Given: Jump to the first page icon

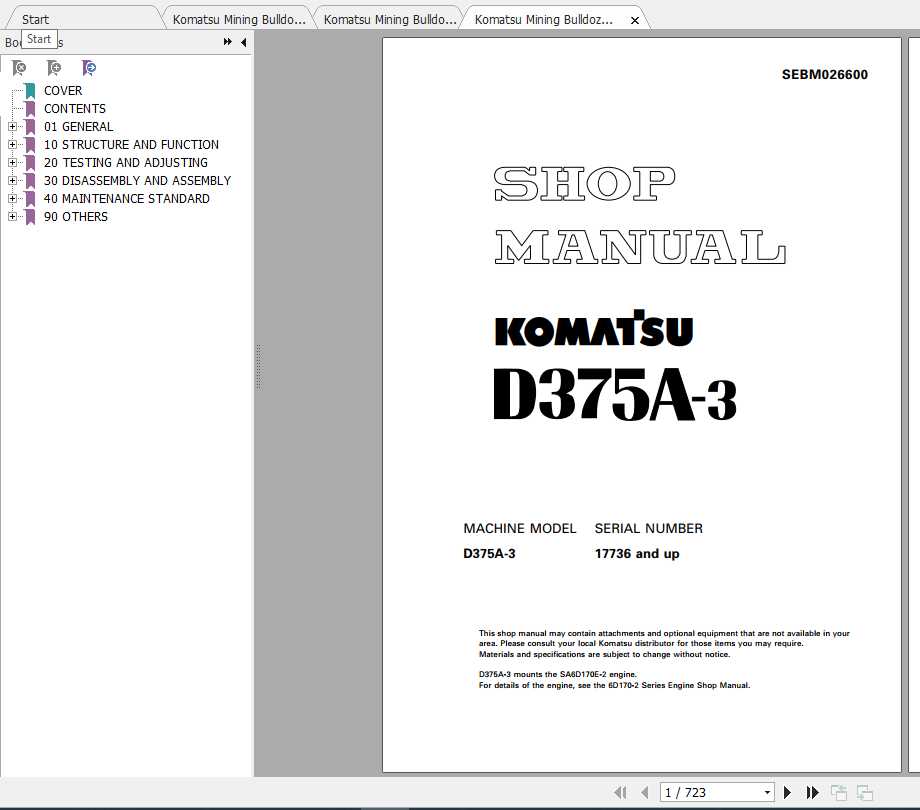Looking at the screenshot, I should point(620,792).
